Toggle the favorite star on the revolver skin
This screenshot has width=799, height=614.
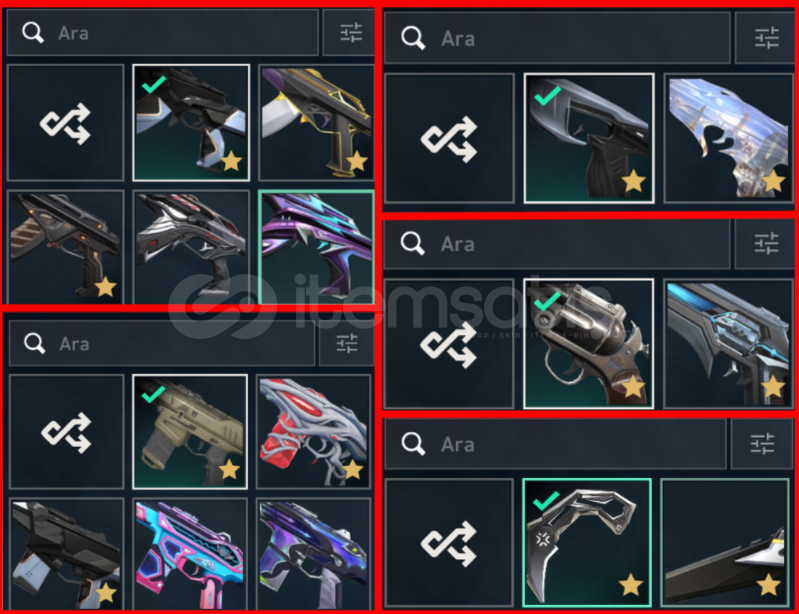pos(633,387)
